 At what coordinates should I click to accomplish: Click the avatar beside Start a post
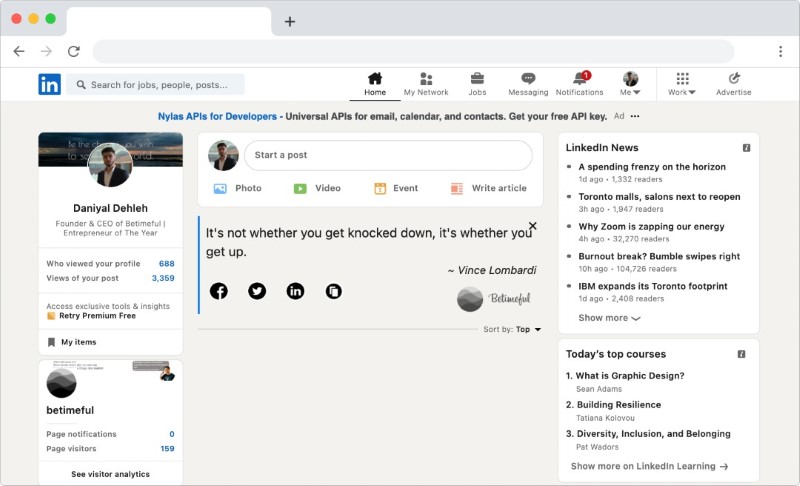223,156
